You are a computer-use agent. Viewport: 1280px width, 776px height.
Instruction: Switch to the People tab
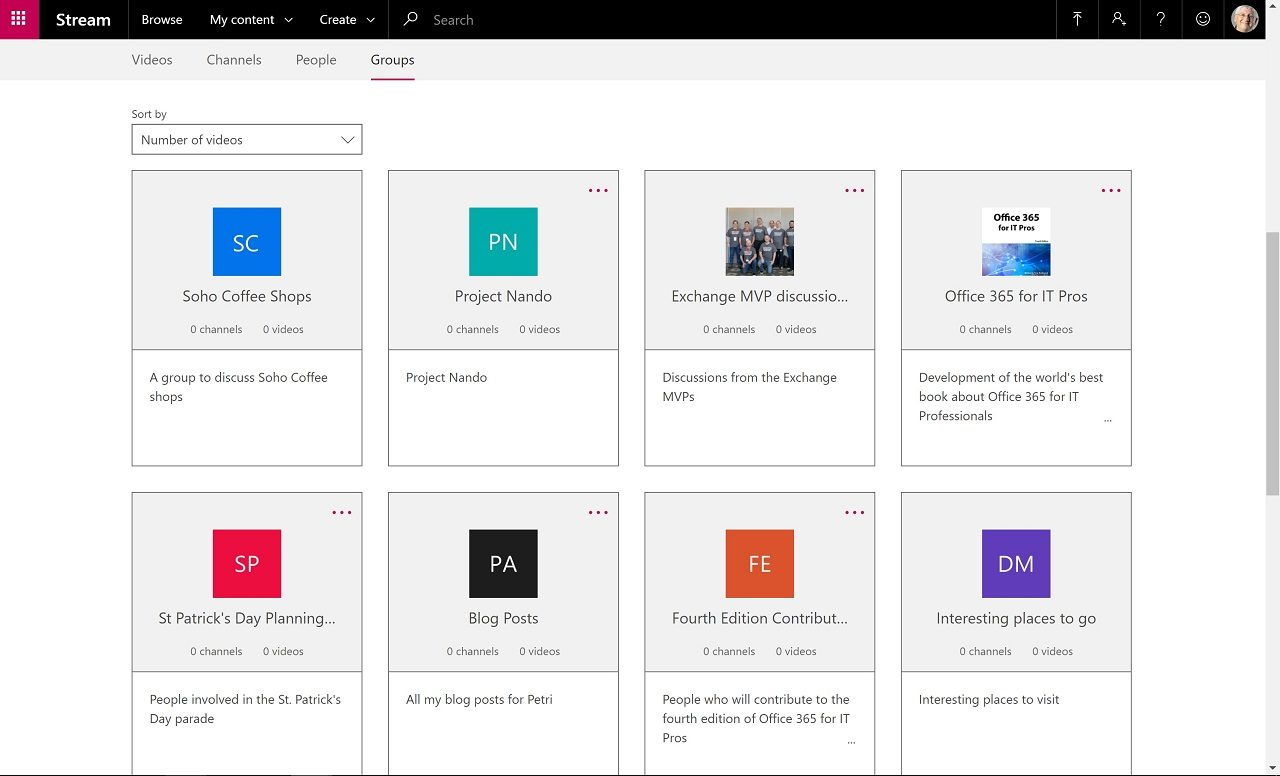coord(316,60)
